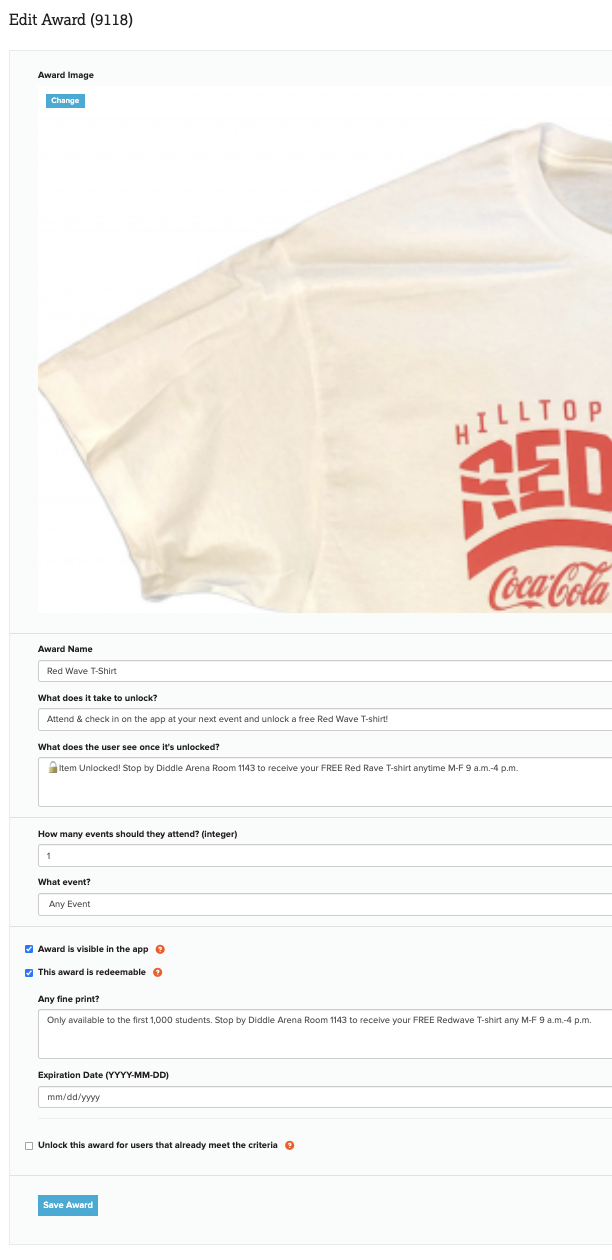This screenshot has width=612, height=1260.
Task: Enable 'Unlock this award for users' checkbox
Action: [x=29, y=1145]
